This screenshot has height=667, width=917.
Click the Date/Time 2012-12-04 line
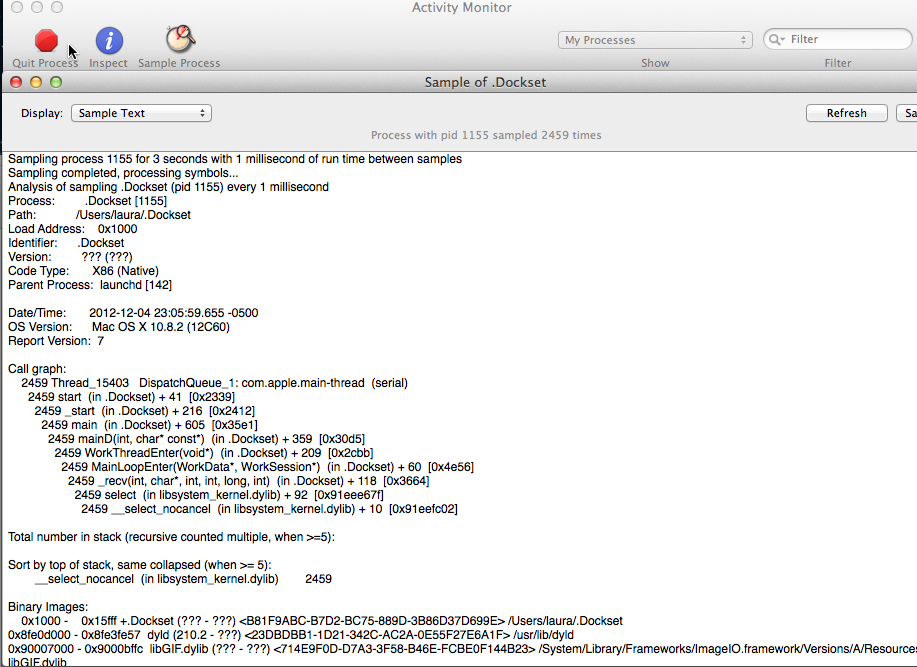pyautogui.click(x=133, y=313)
